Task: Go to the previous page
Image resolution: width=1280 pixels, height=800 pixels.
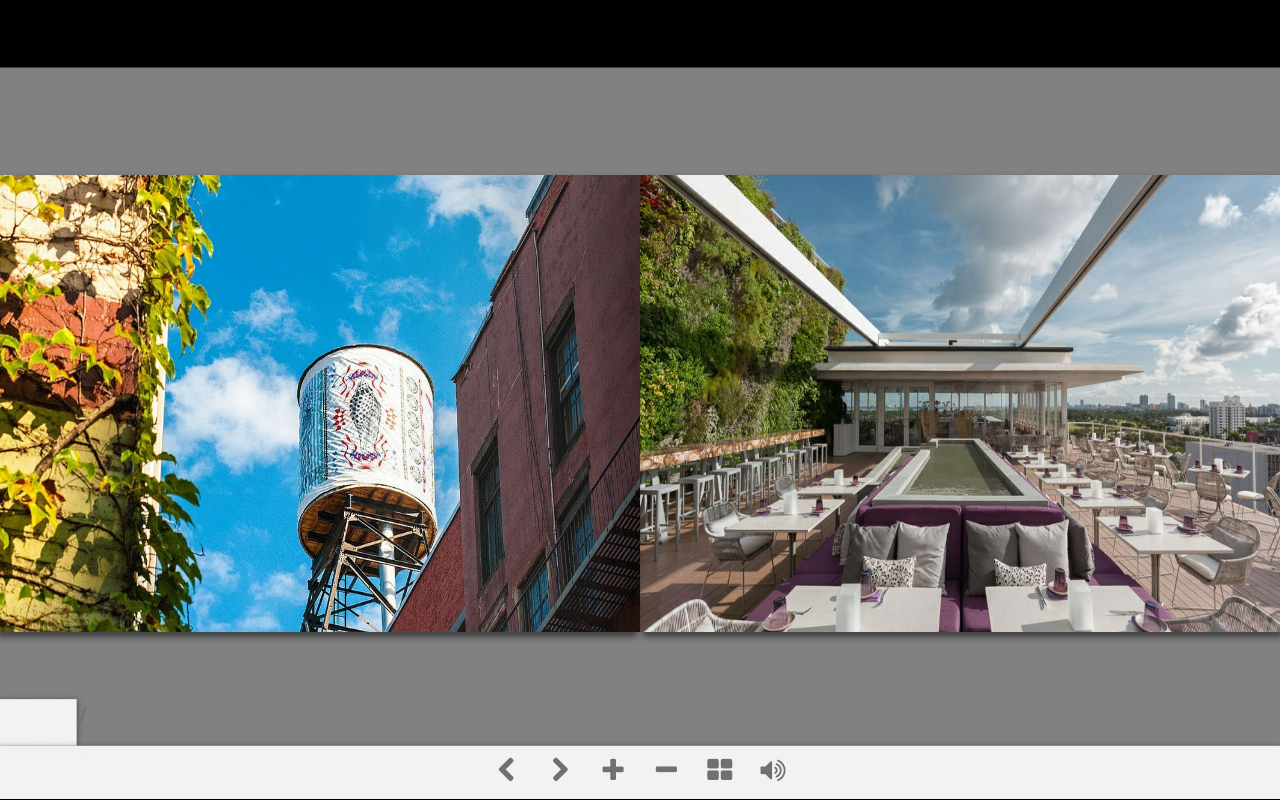Action: [x=507, y=769]
